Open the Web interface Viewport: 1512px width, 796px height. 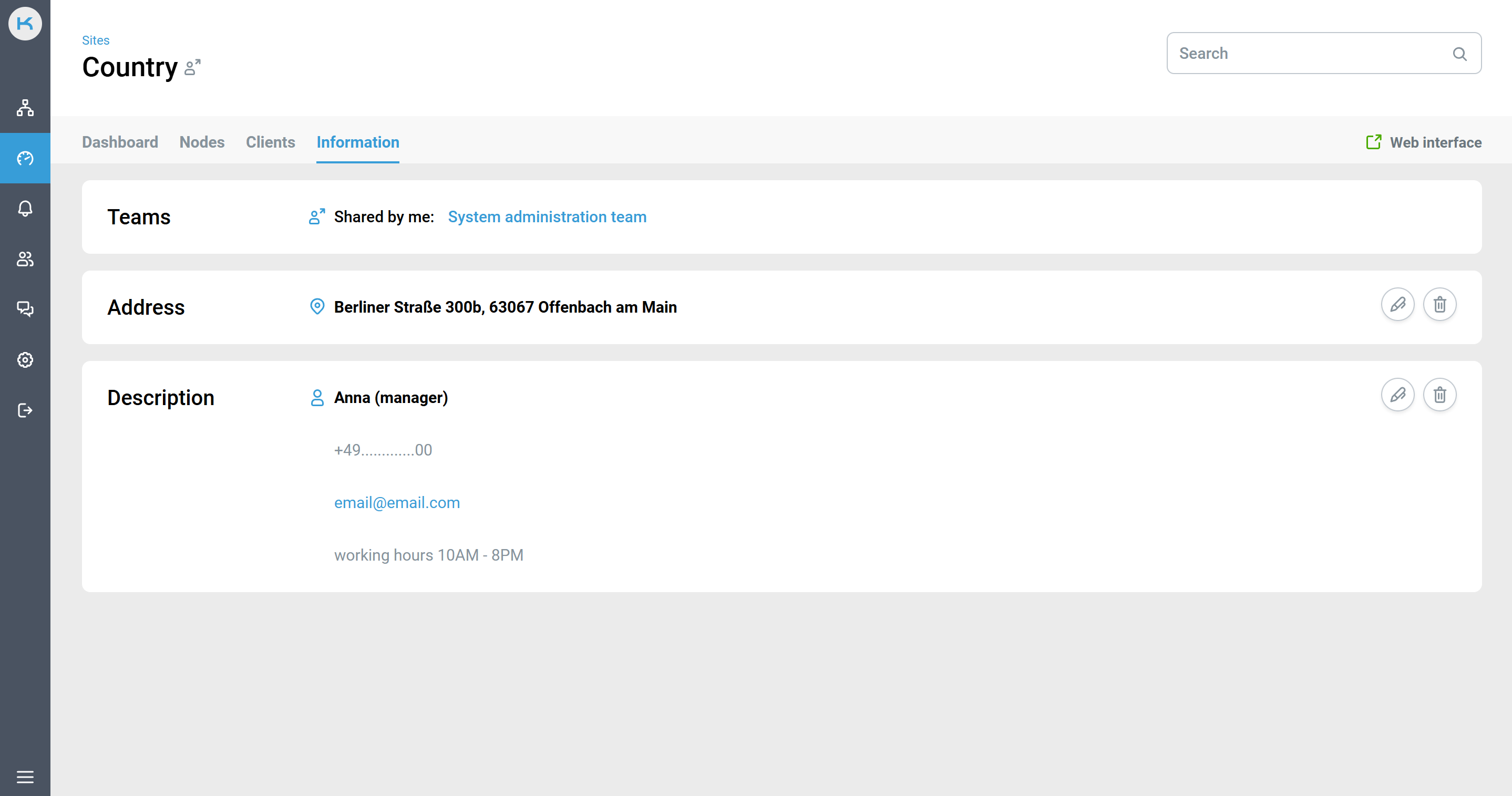tap(1423, 142)
